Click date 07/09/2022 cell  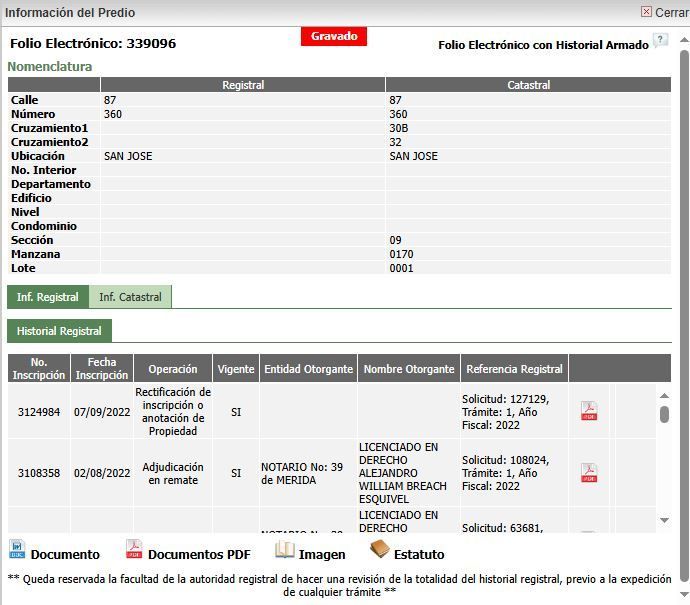click(x=102, y=412)
